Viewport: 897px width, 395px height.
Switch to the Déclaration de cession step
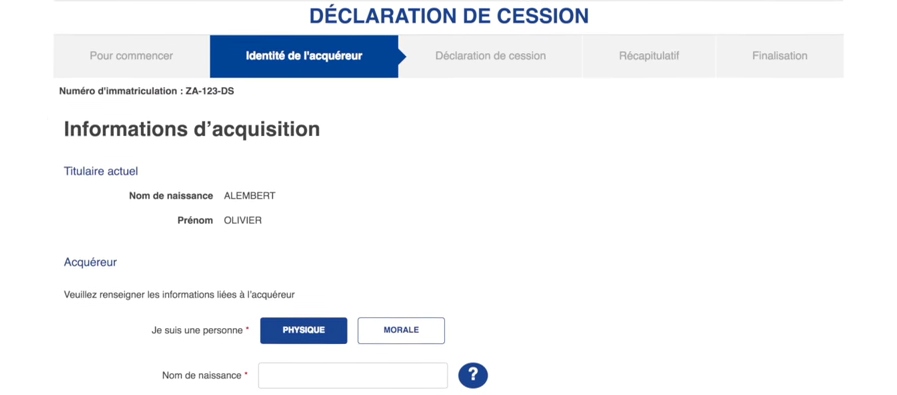490,56
